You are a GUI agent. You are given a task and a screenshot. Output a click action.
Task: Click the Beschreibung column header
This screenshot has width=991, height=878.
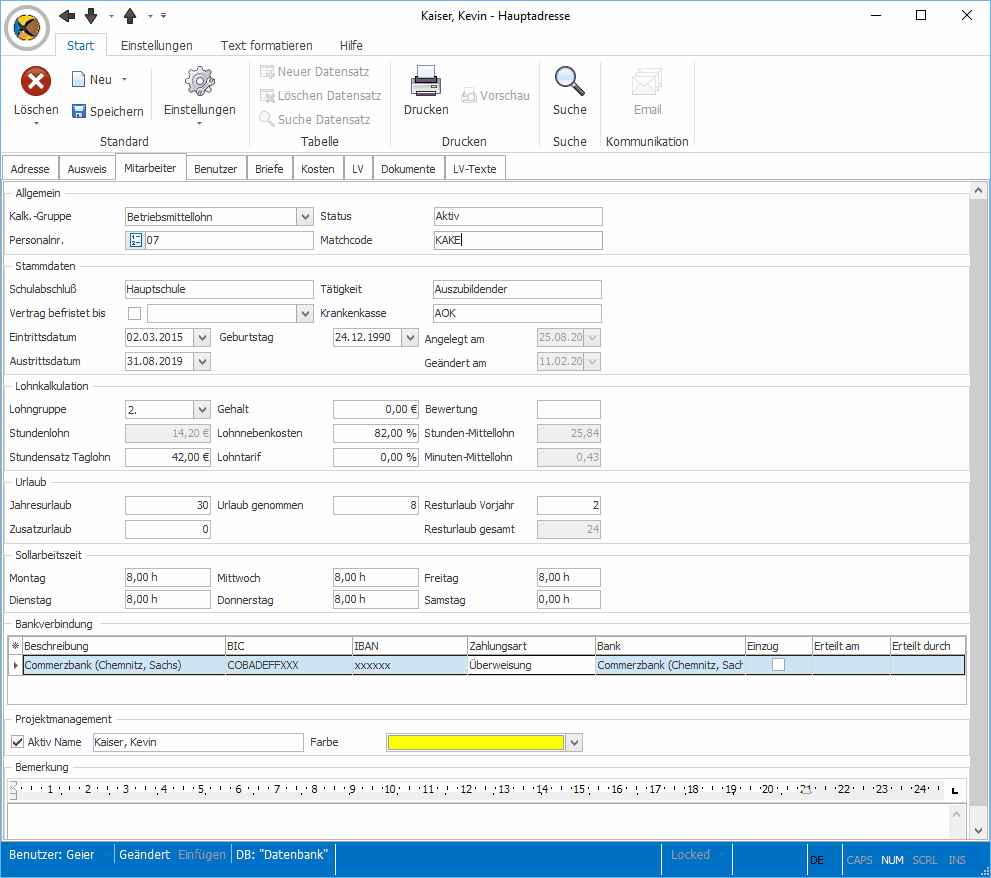(x=124, y=646)
